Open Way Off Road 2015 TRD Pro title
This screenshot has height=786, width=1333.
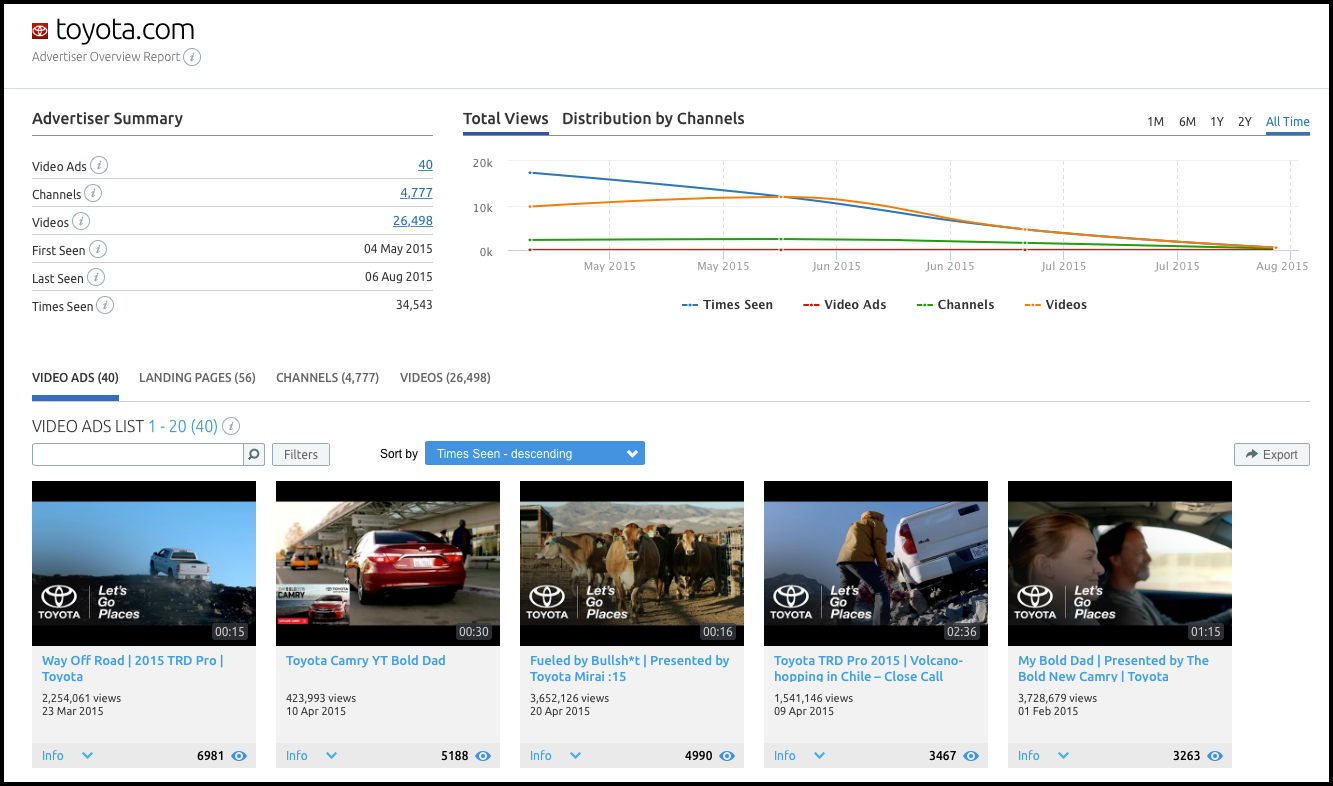pos(133,668)
